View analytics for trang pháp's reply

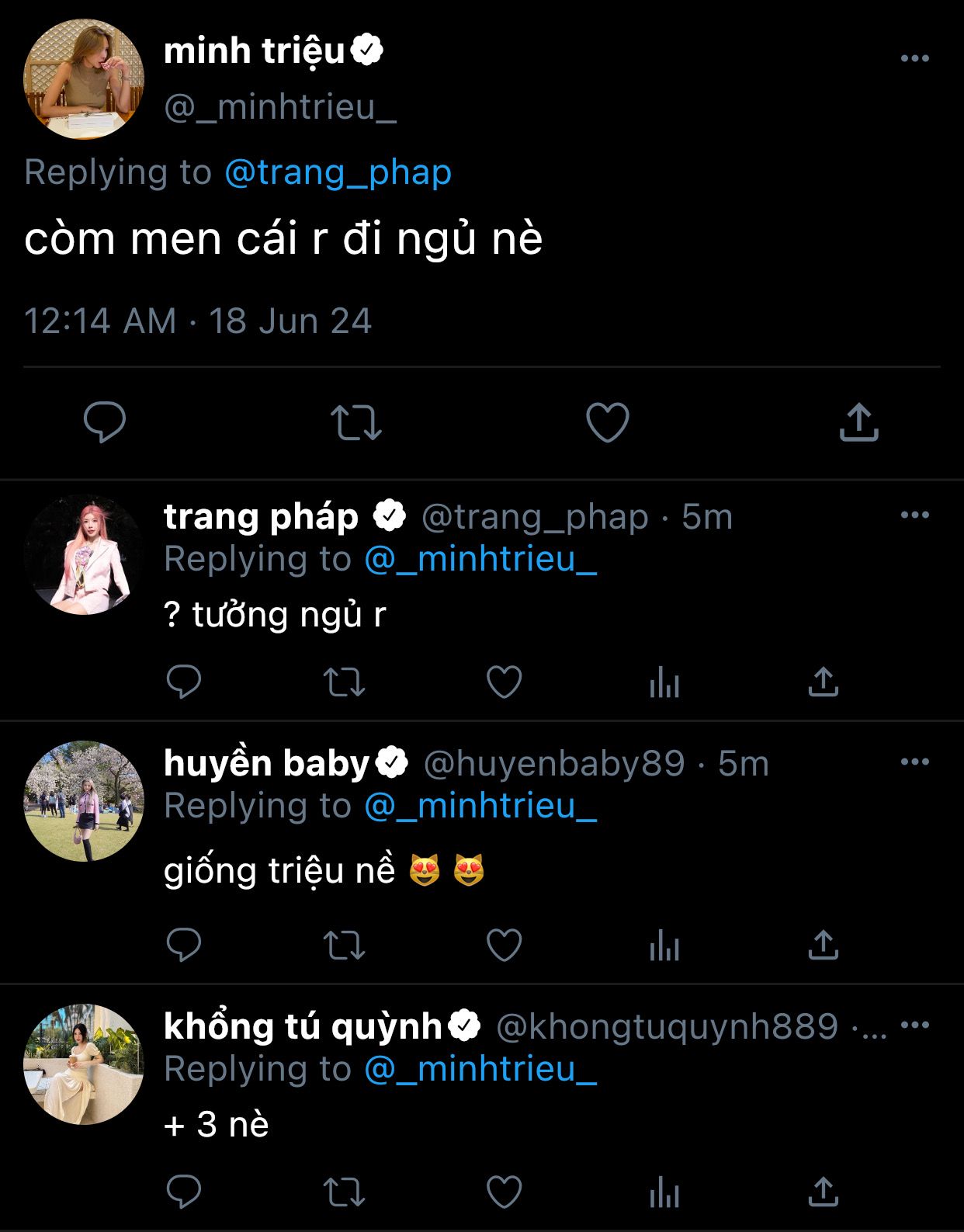664,683
